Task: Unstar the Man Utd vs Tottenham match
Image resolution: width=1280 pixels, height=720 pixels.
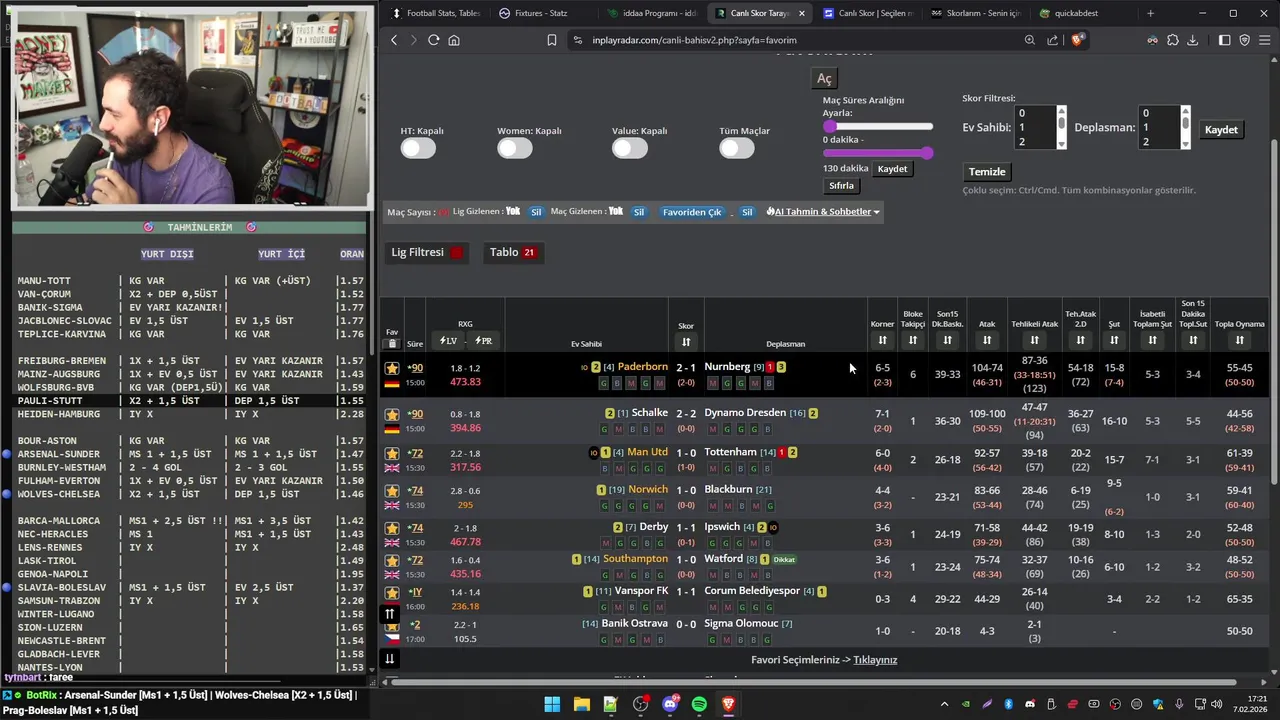Action: (392, 453)
